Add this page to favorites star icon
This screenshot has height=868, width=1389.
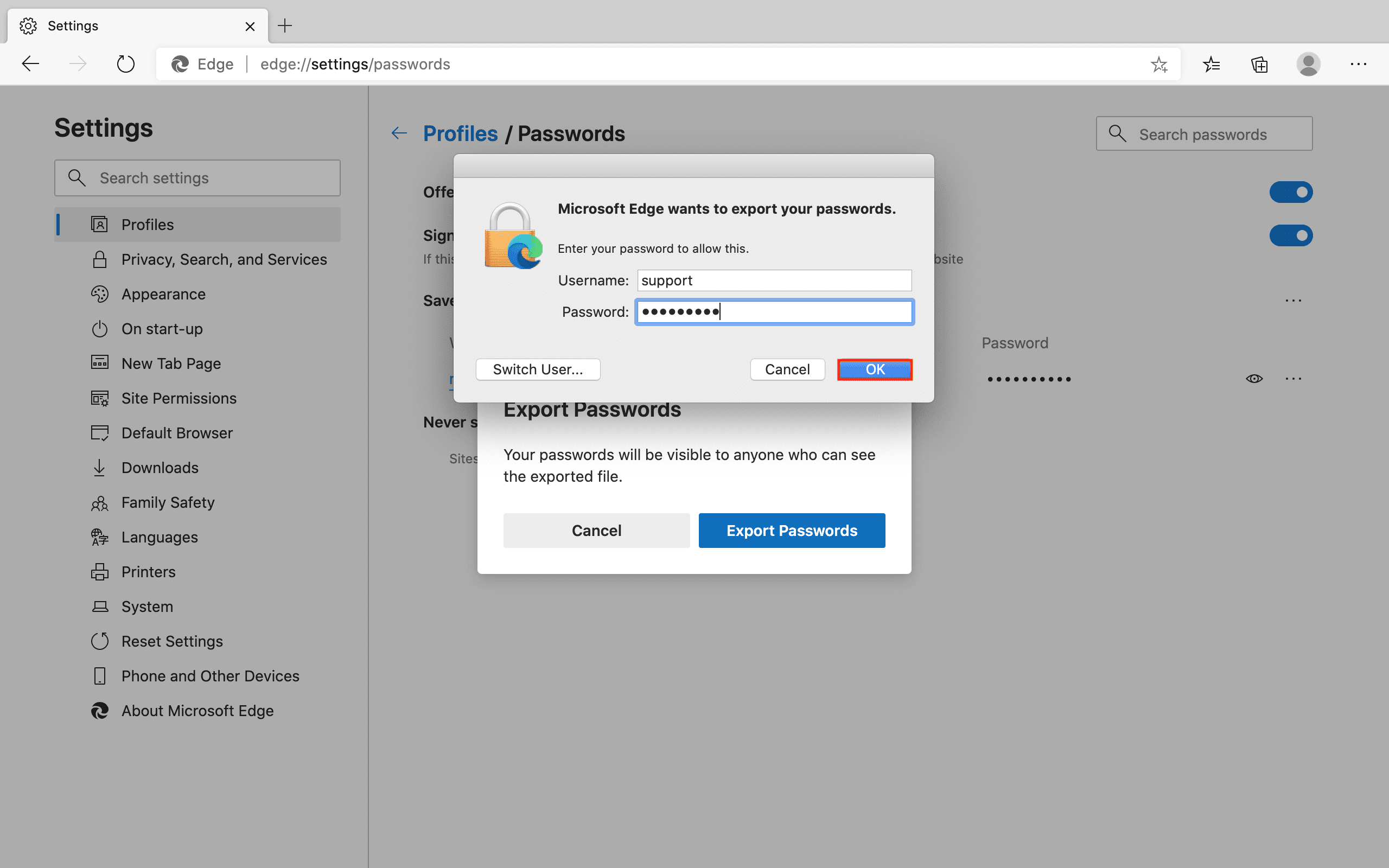pos(1159,65)
